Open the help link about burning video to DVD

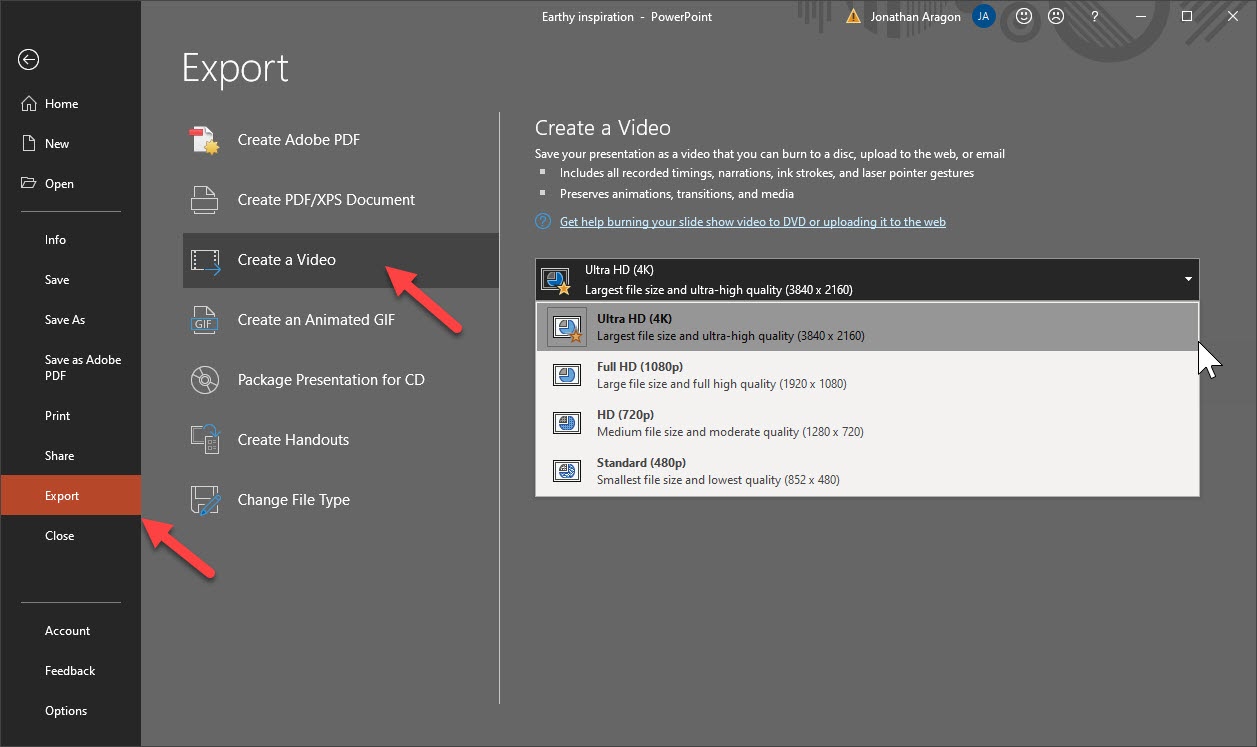pyautogui.click(x=753, y=221)
